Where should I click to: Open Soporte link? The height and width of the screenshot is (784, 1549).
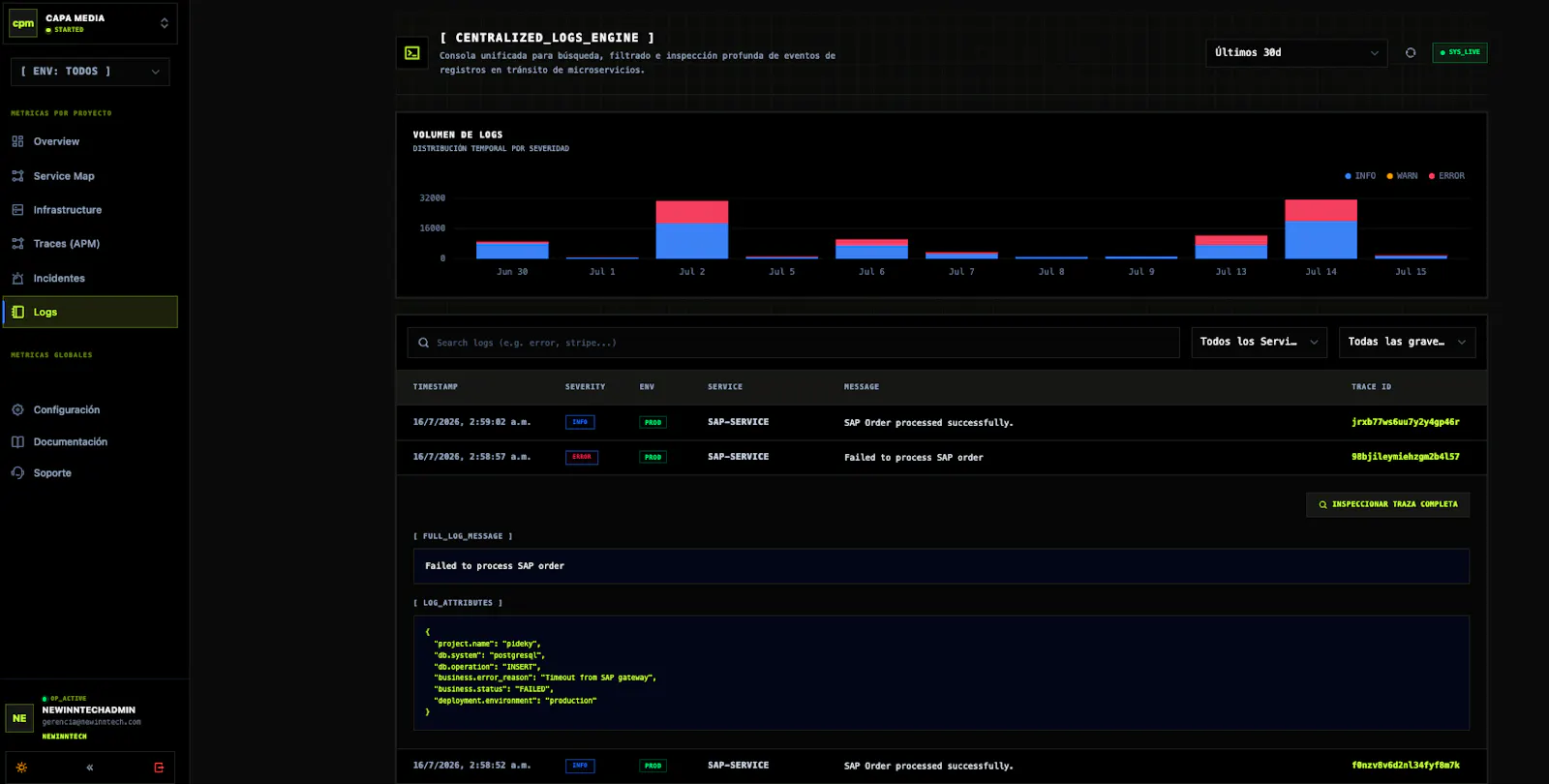click(52, 473)
